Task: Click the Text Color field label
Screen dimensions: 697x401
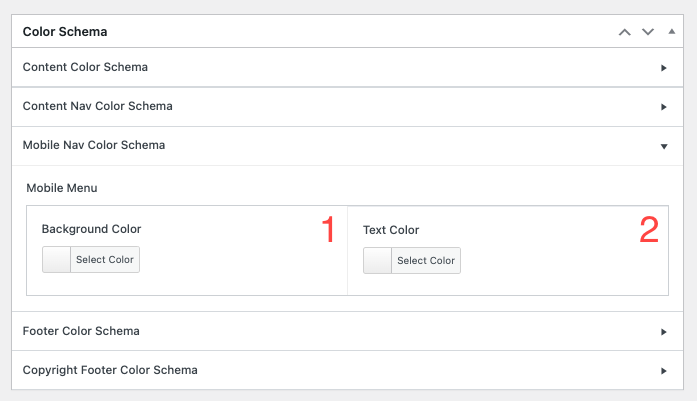Action: 391,230
